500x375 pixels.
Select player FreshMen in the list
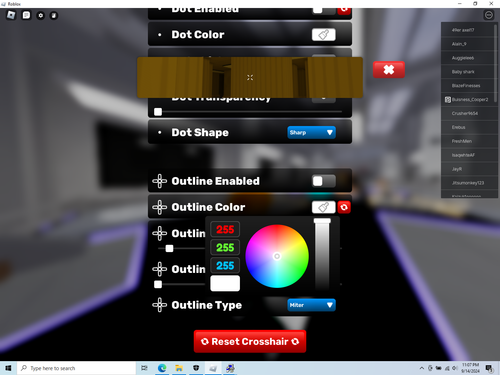(x=468, y=141)
